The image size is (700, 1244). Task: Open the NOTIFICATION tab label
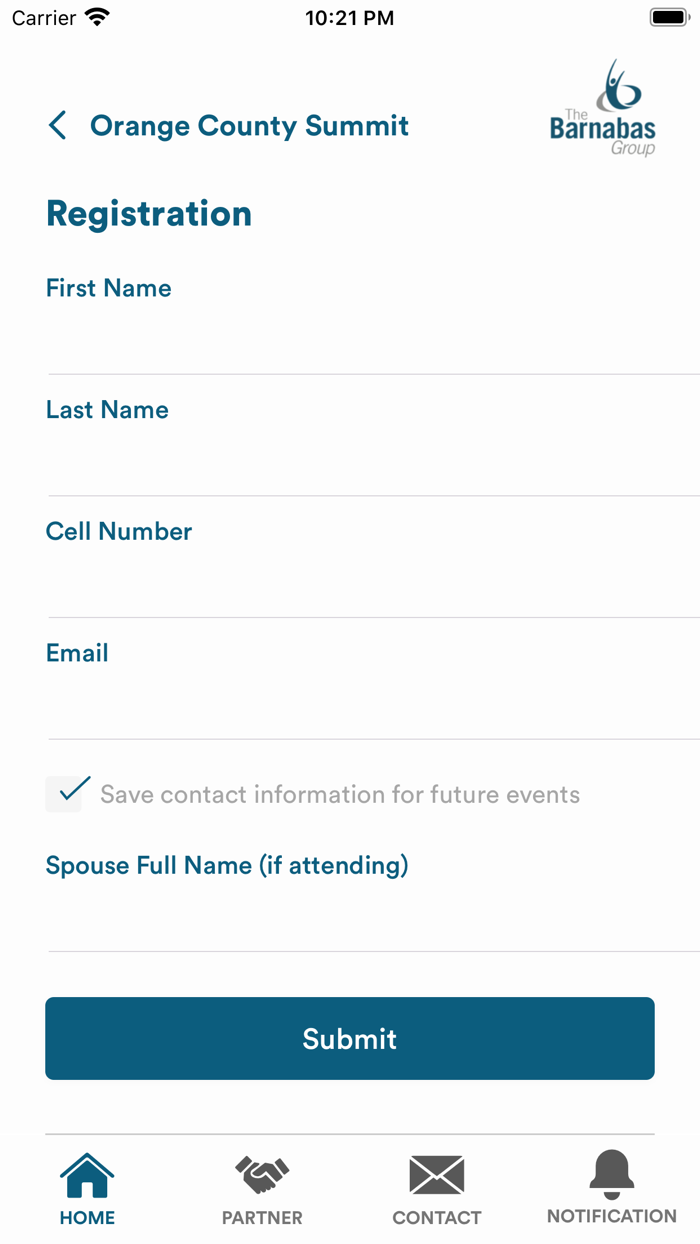612,1217
